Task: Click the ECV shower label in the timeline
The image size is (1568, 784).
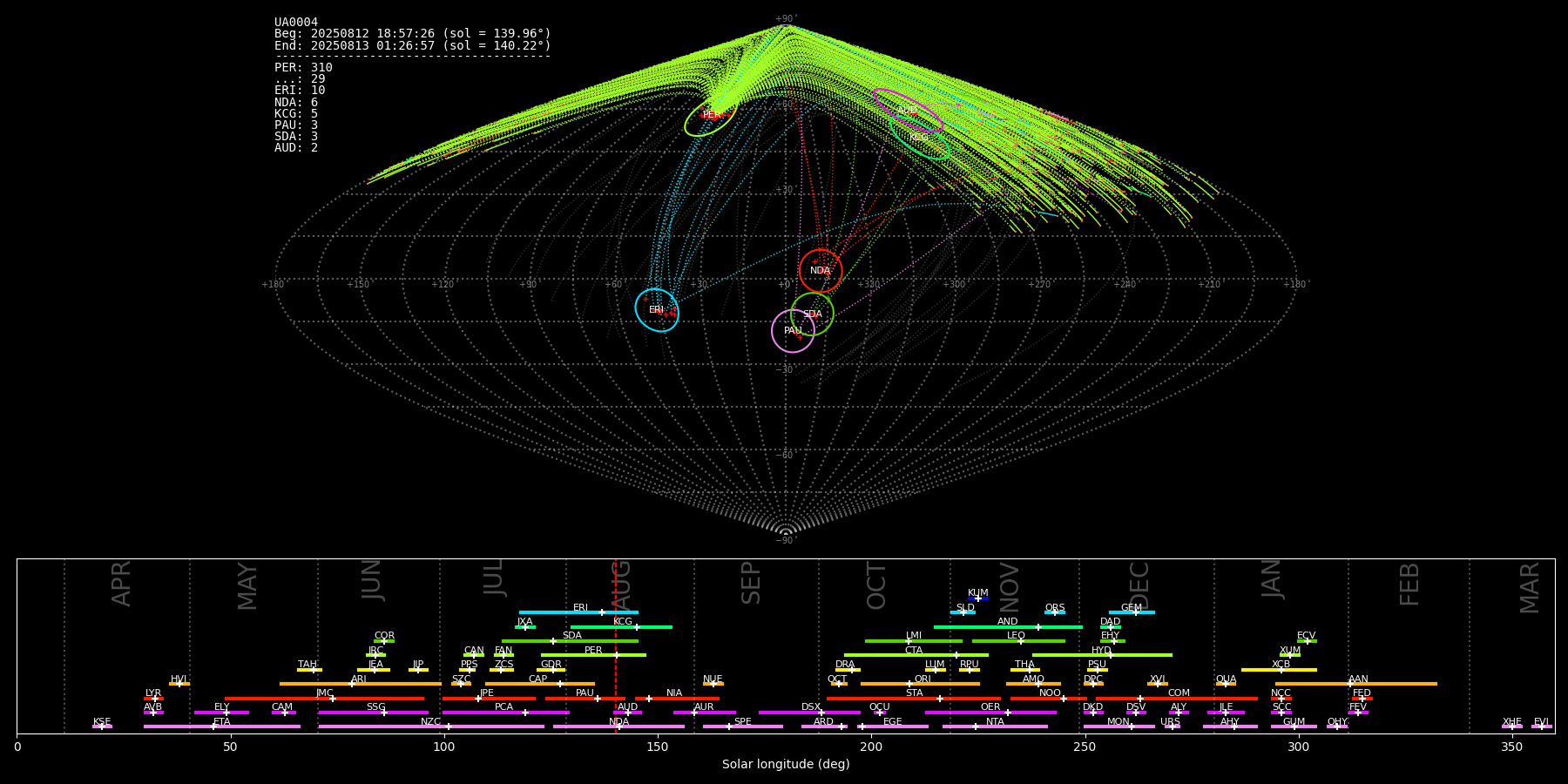Action: (x=1306, y=635)
